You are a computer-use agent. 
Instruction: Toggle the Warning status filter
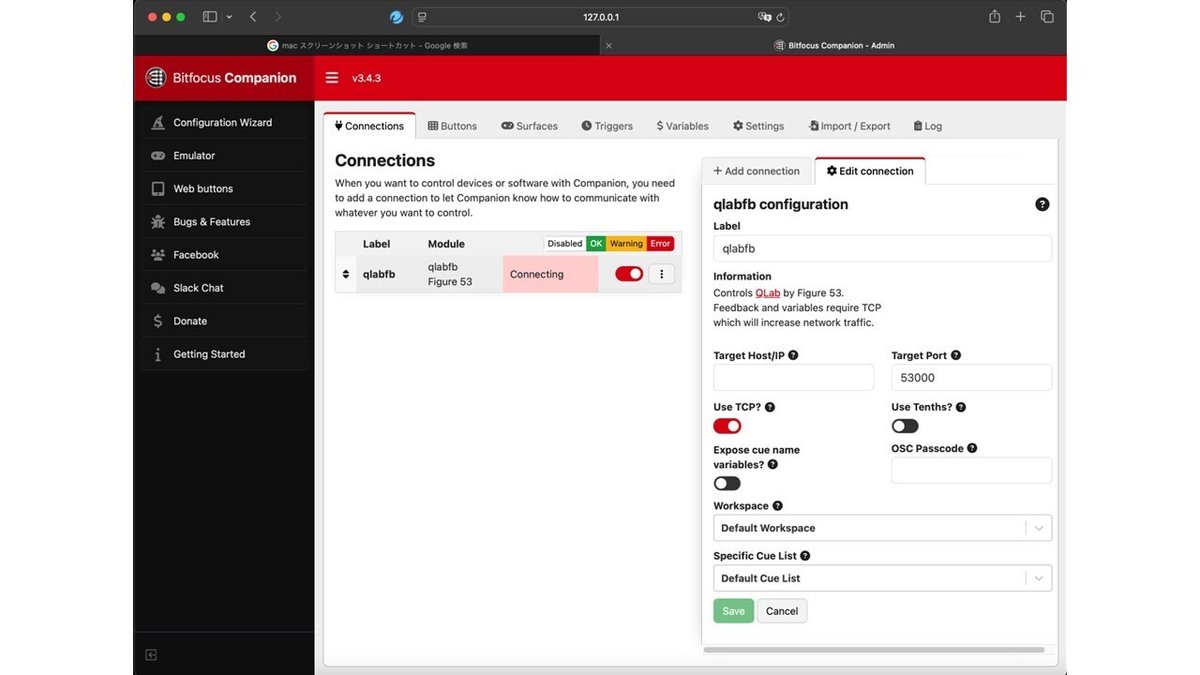(x=626, y=244)
